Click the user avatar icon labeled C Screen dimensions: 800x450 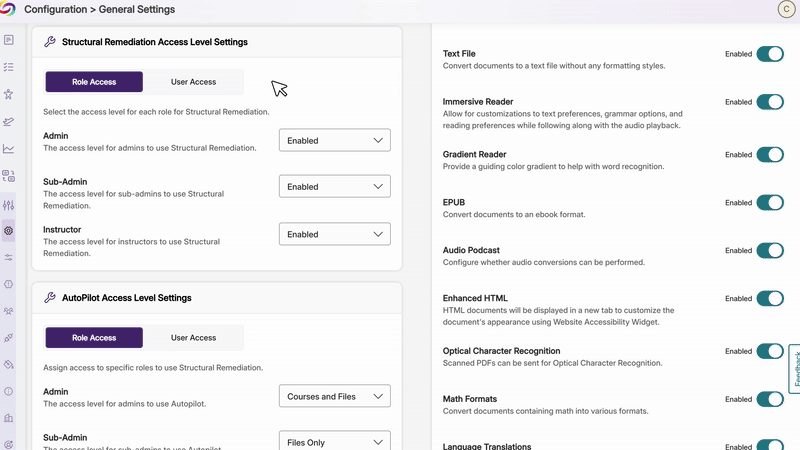click(x=784, y=10)
